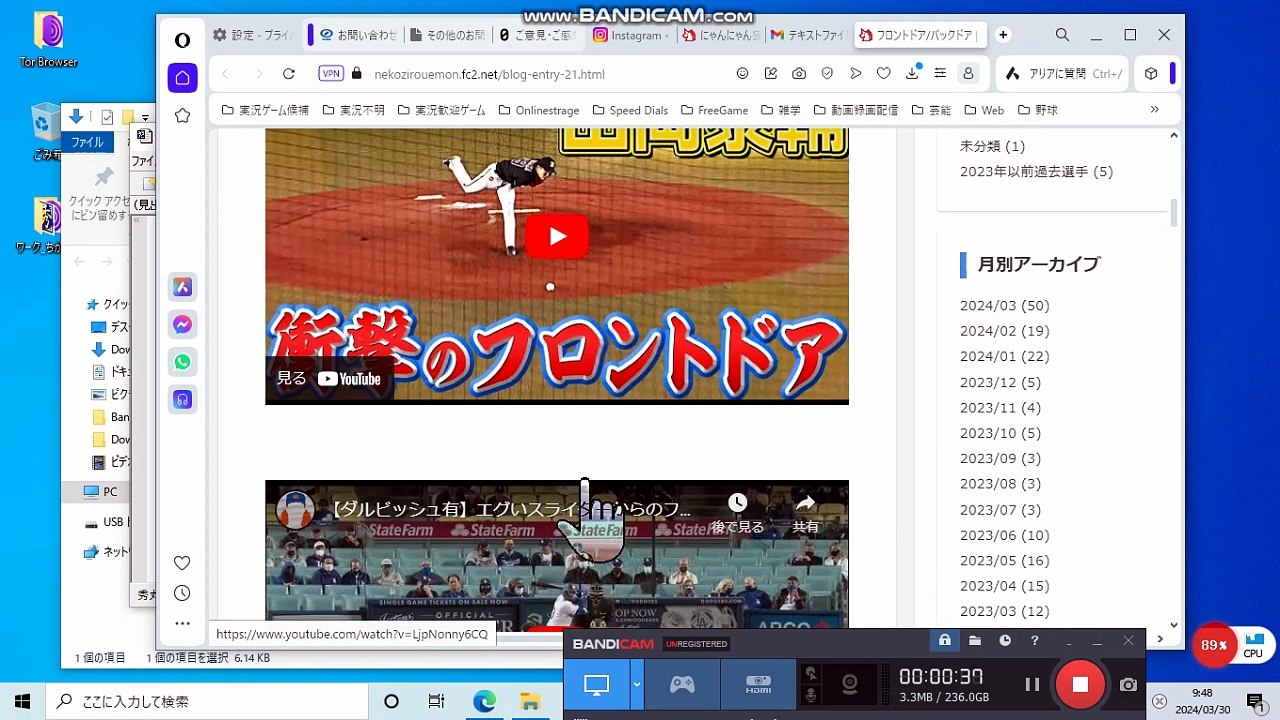
Task: Open 動画録画配信 bookmark folder
Action: (854, 110)
